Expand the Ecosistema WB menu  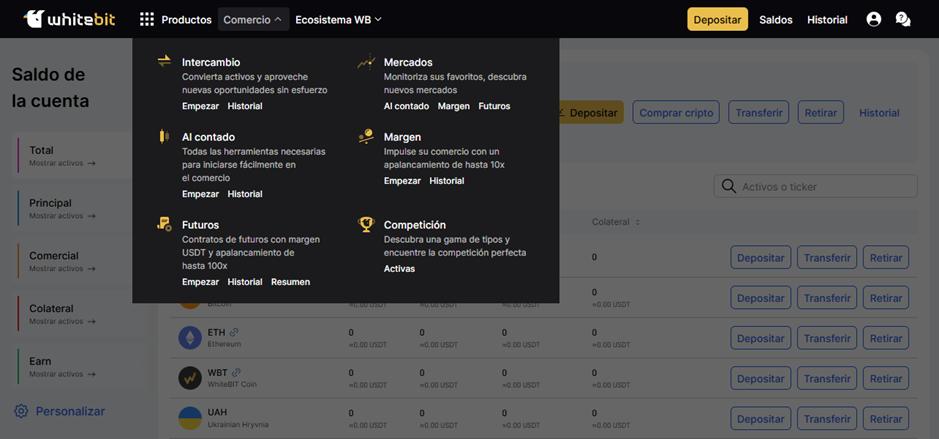coord(338,20)
